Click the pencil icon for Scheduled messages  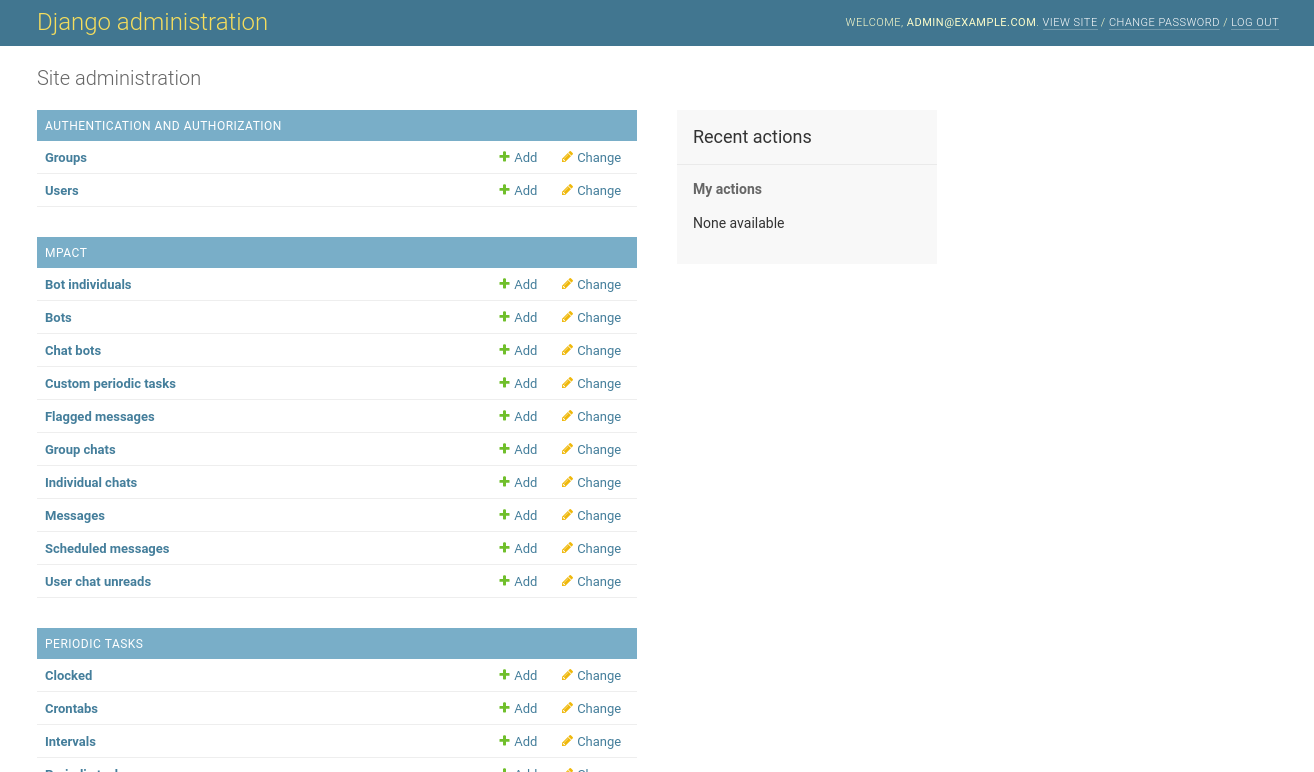(567, 548)
